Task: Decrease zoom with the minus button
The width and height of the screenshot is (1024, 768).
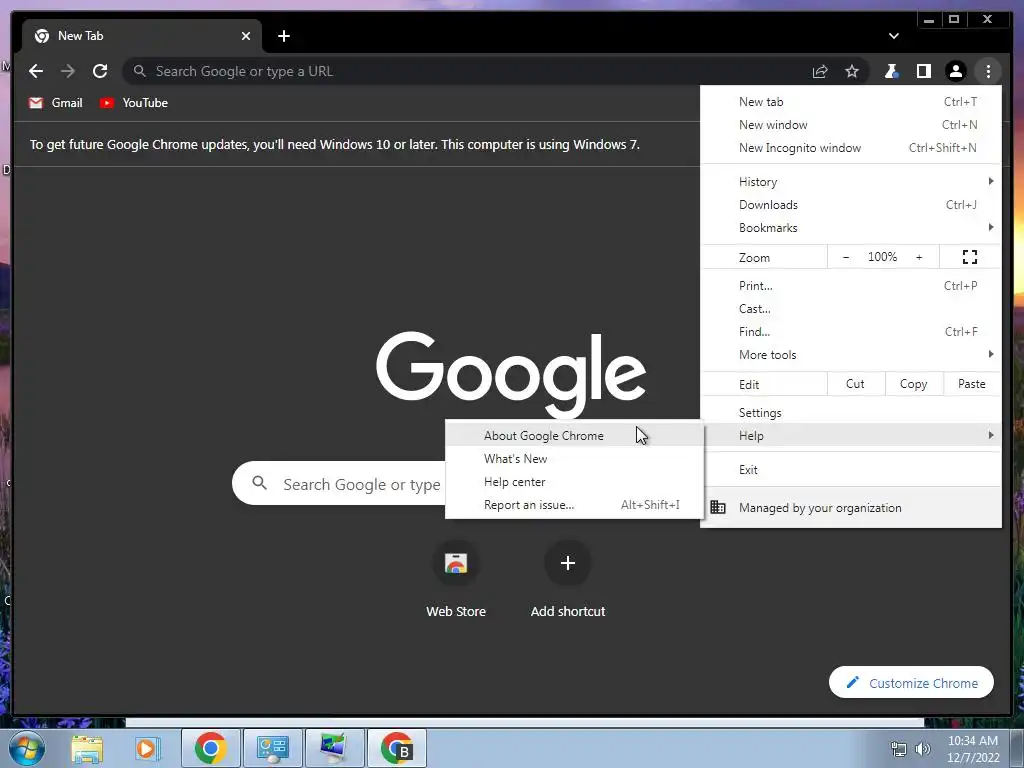Action: (846, 257)
